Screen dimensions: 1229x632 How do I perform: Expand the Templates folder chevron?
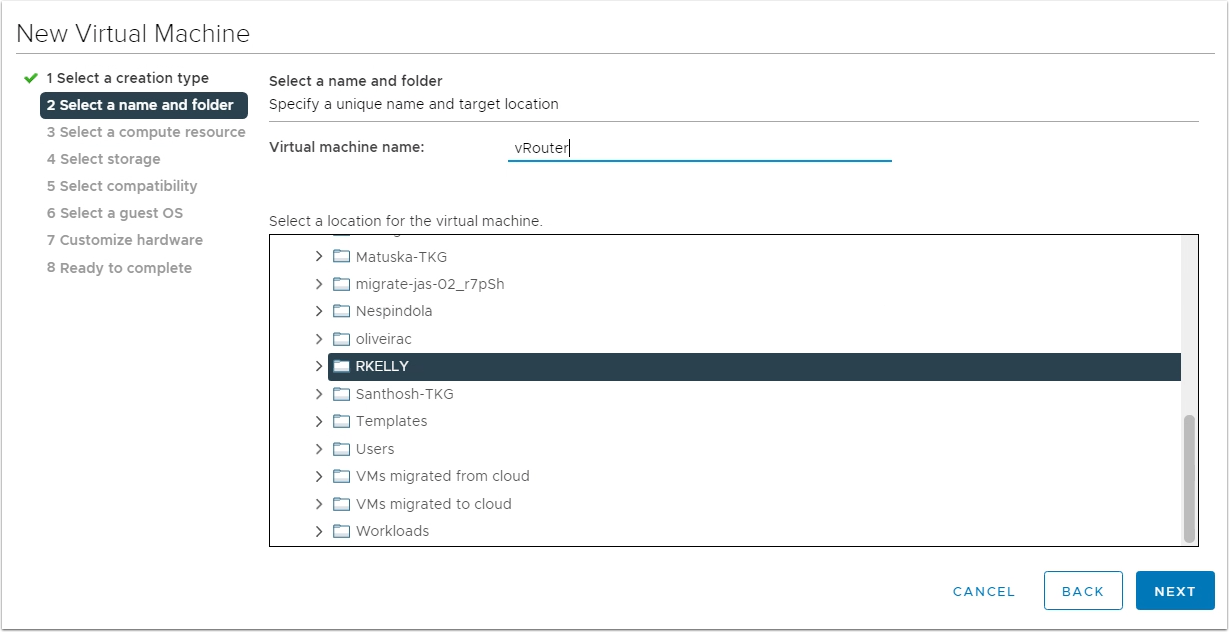319,421
